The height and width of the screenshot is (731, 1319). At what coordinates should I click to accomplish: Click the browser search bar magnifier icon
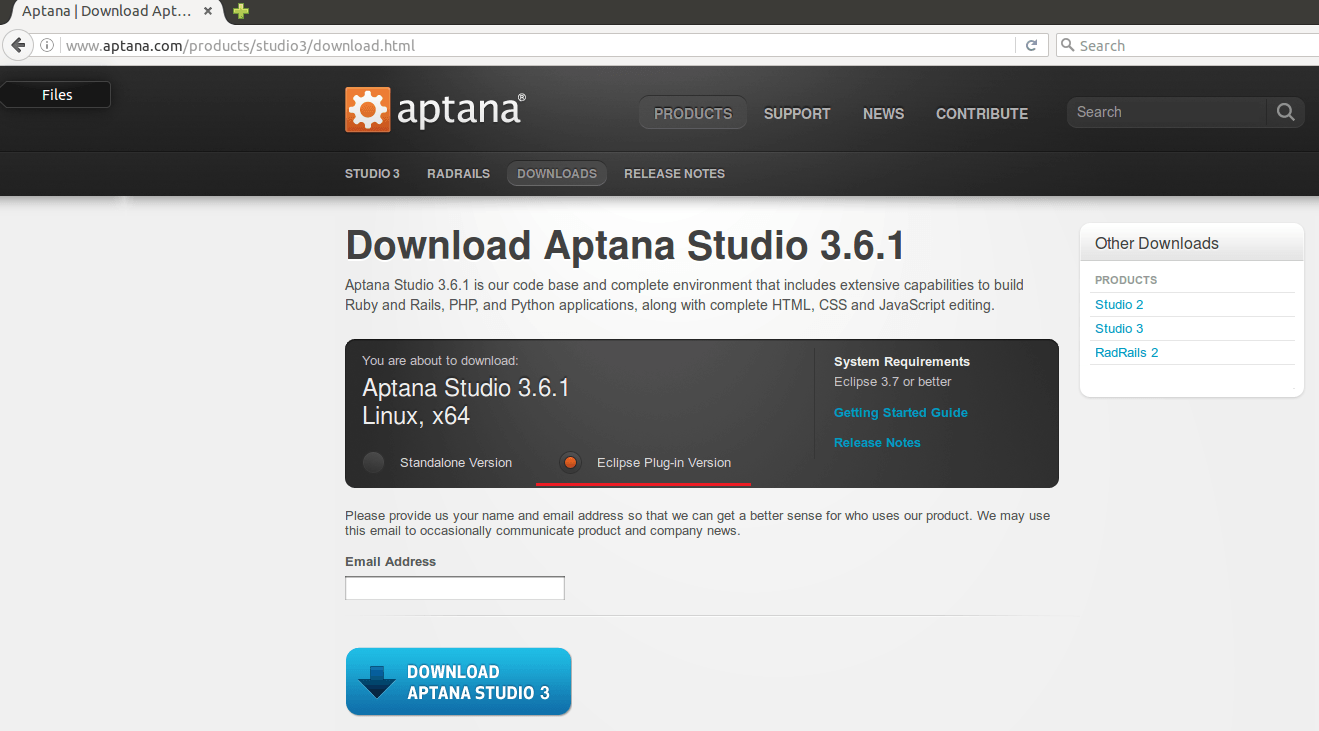point(1067,45)
